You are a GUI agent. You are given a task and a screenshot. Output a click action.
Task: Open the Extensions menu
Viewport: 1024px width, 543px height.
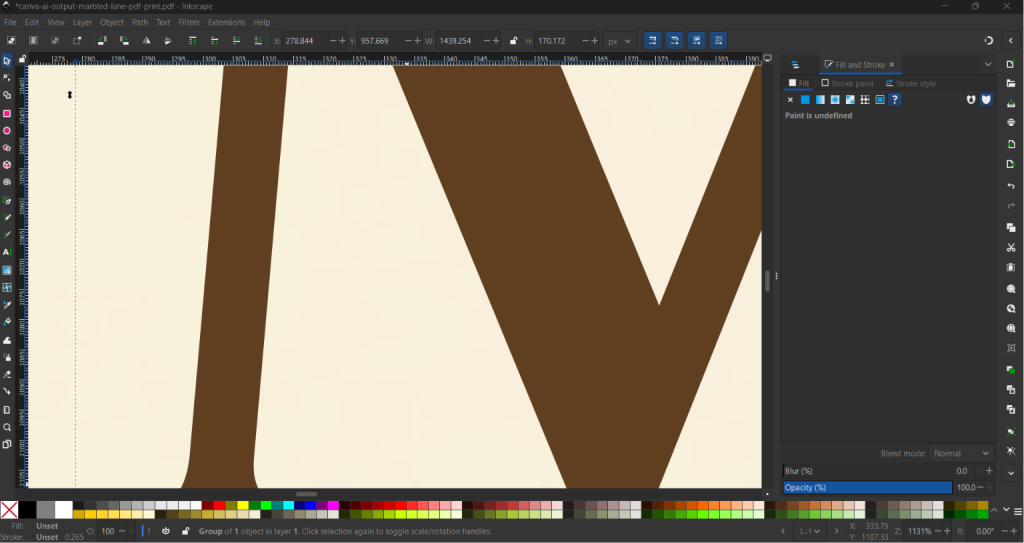pos(226,22)
